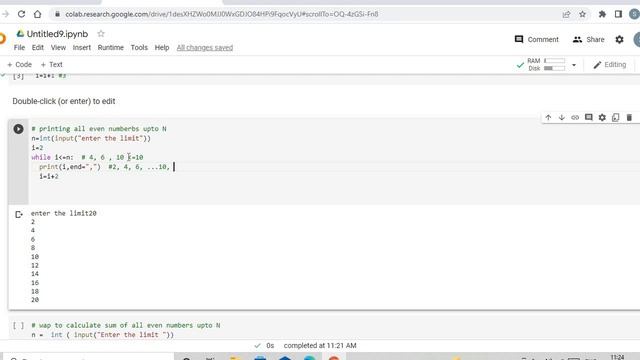Click the i=i+2 code line
Image resolution: width=640 pixels, height=360 pixels.
(49, 176)
